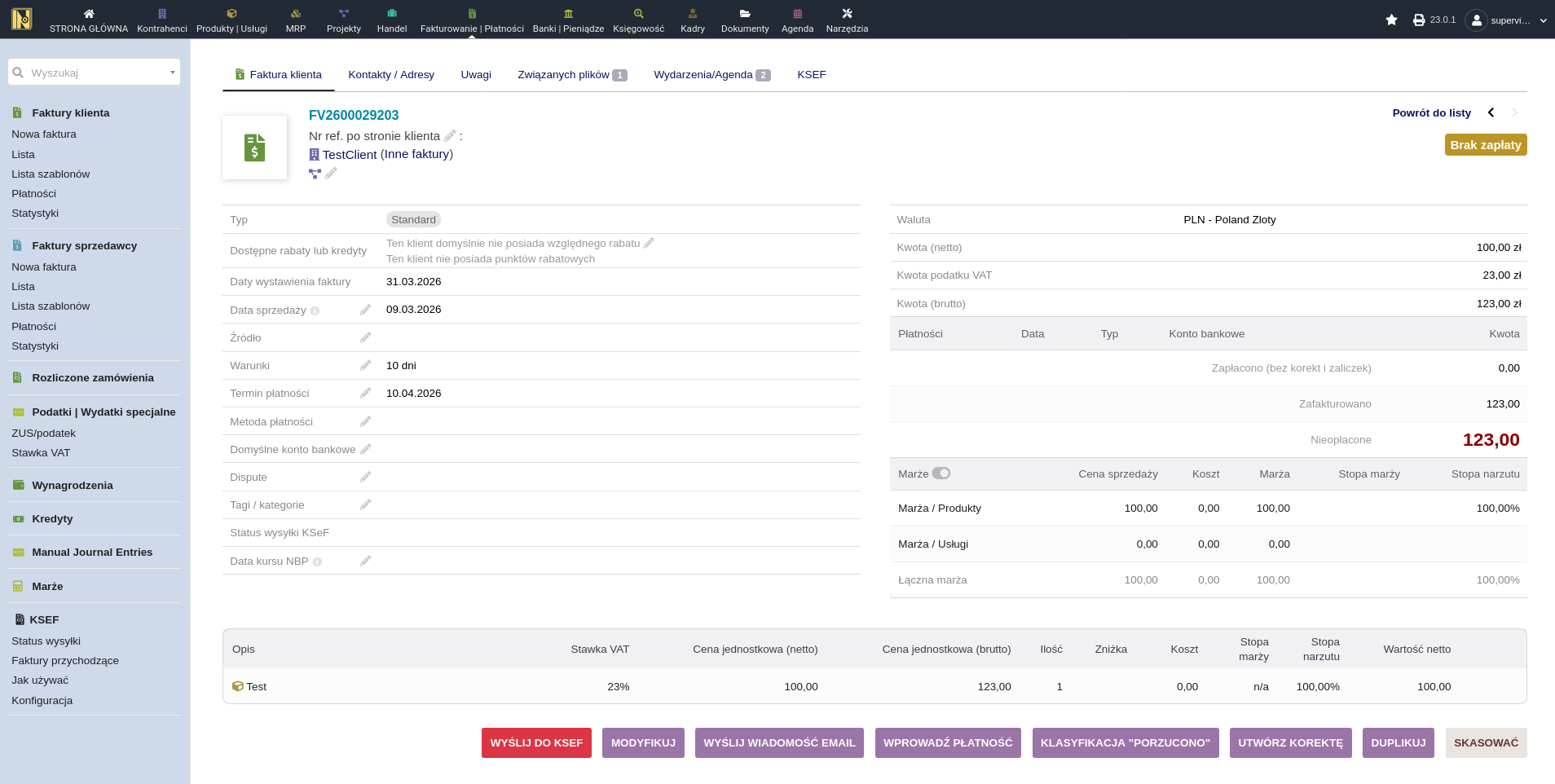Click pencil icon next to Data sprzedaży
The image size is (1555, 784).
pos(365,310)
